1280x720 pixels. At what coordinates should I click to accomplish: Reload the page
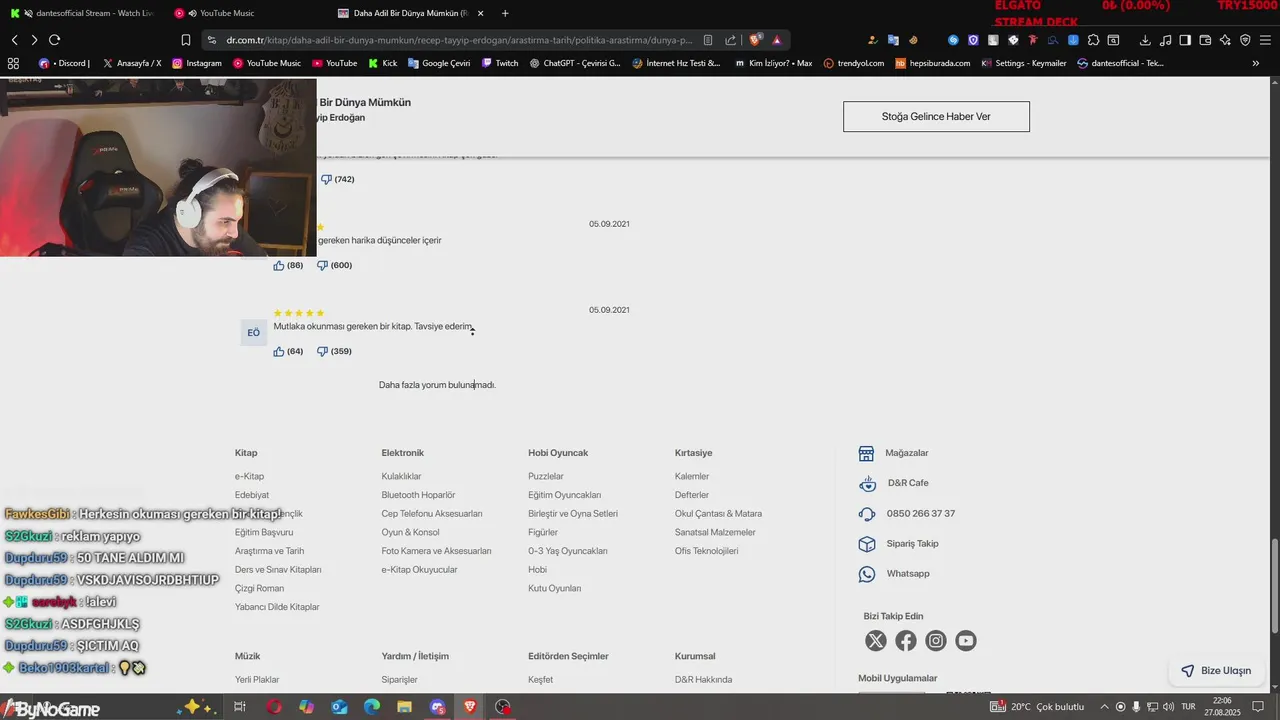55,40
